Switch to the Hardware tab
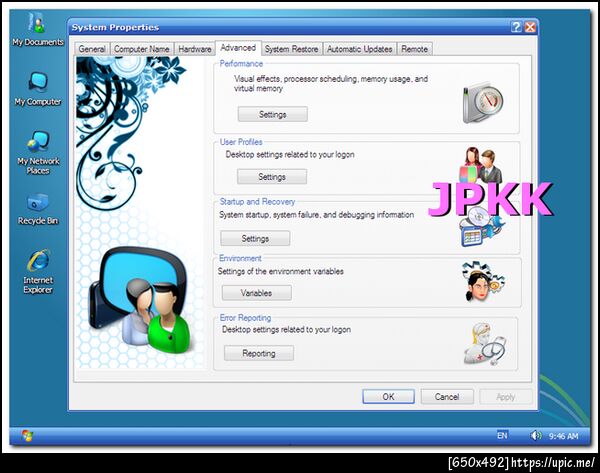Image resolution: width=600 pixels, height=473 pixels. pos(195,49)
